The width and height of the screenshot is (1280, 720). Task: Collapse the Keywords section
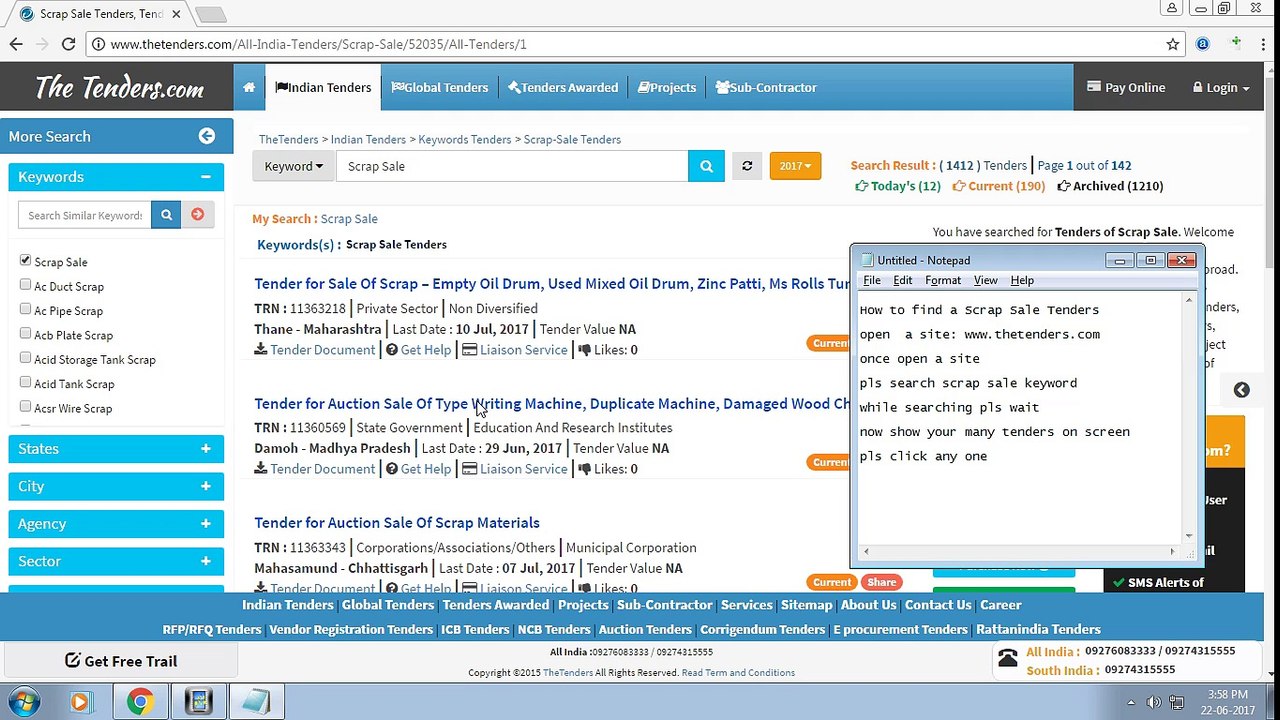(205, 177)
